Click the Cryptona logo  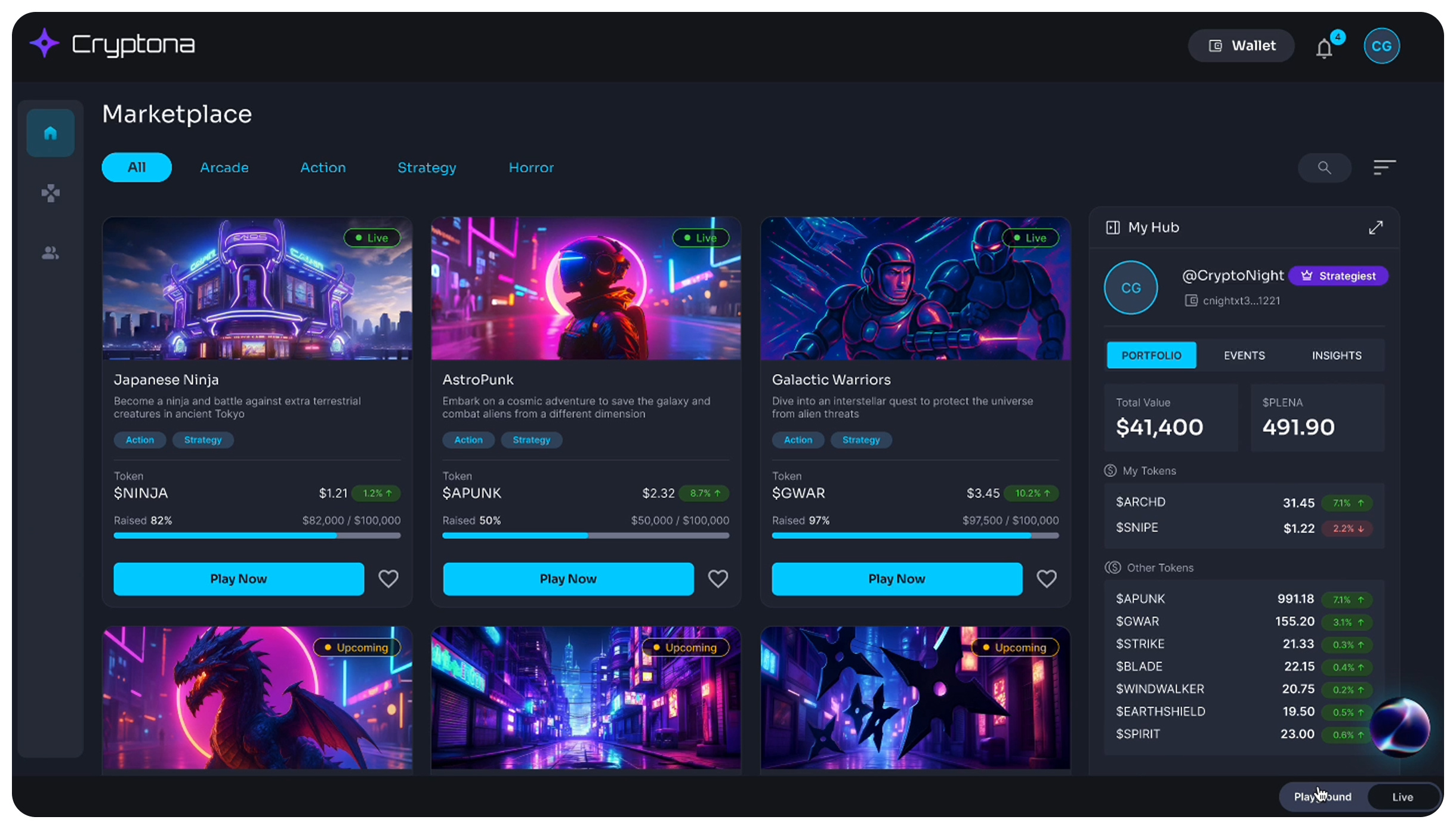[111, 44]
